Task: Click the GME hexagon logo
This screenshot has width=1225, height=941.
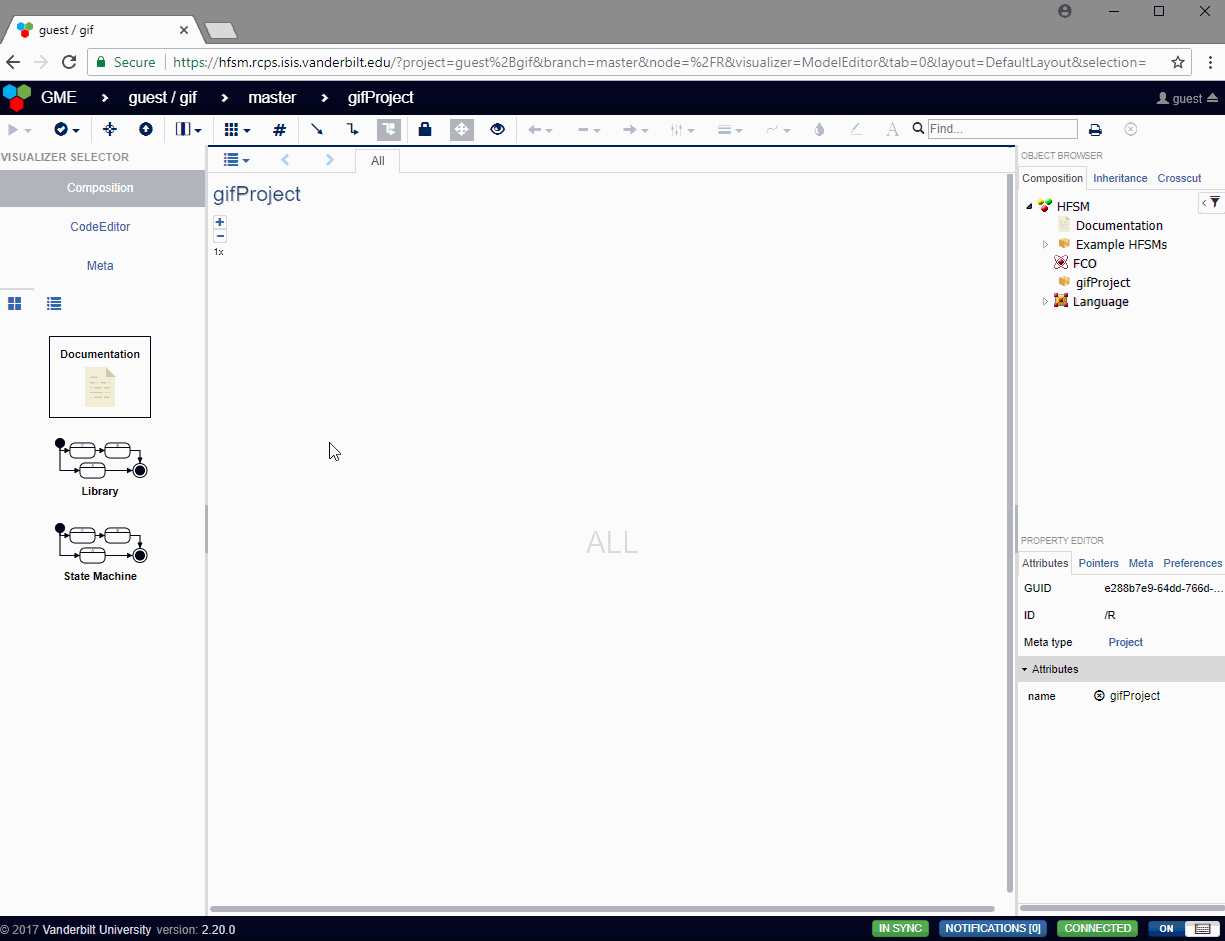Action: click(17, 97)
